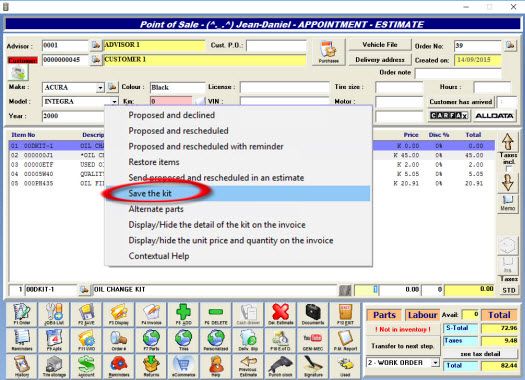Click the Help person icon
This screenshot has width=525, height=380.
tap(216, 366)
